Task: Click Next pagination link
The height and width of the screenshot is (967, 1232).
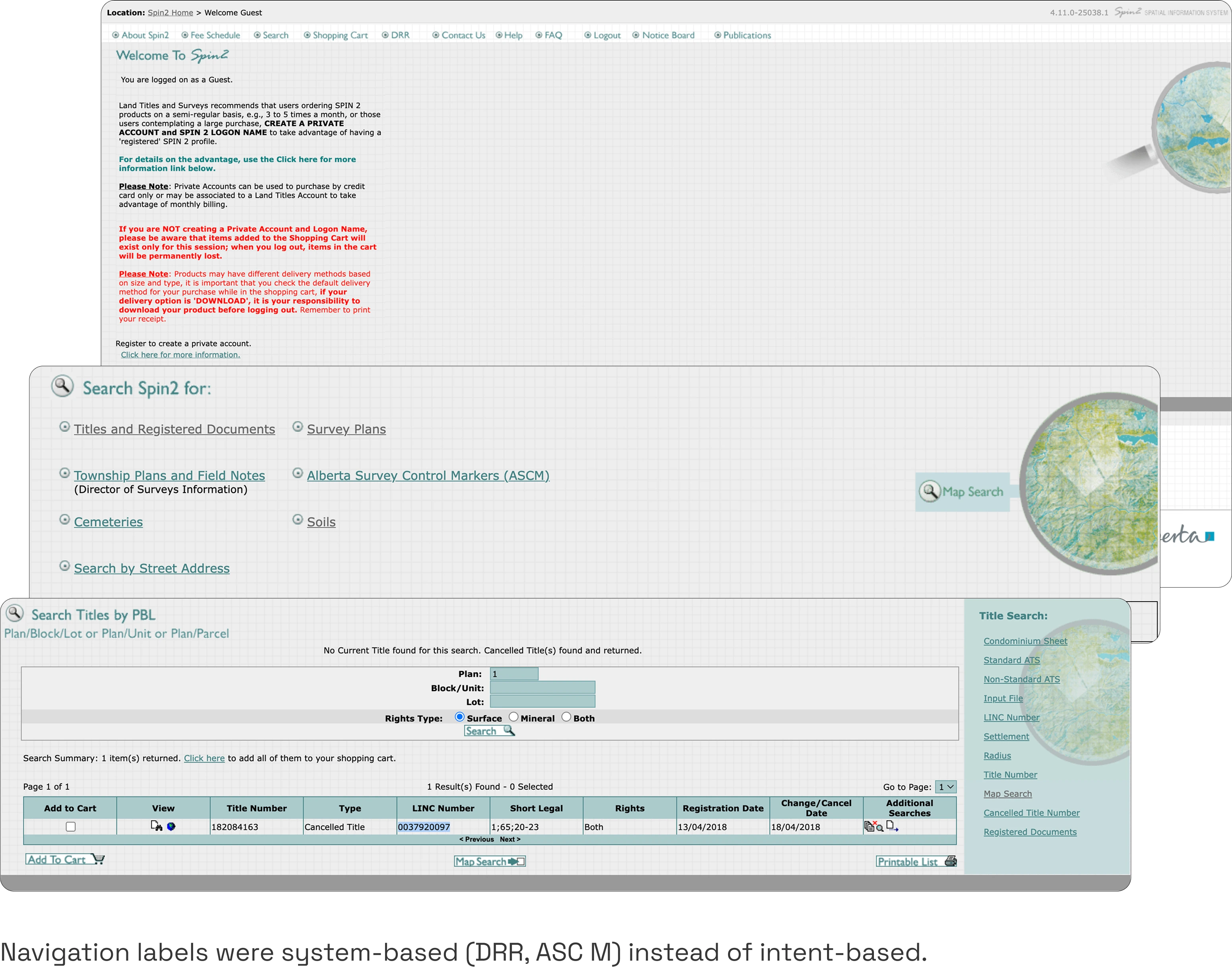Action: point(509,839)
